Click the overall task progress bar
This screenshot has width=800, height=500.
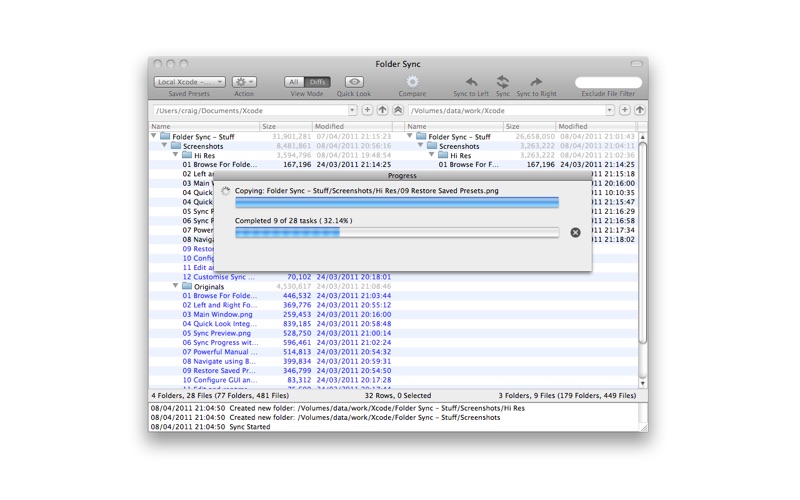[x=396, y=232]
